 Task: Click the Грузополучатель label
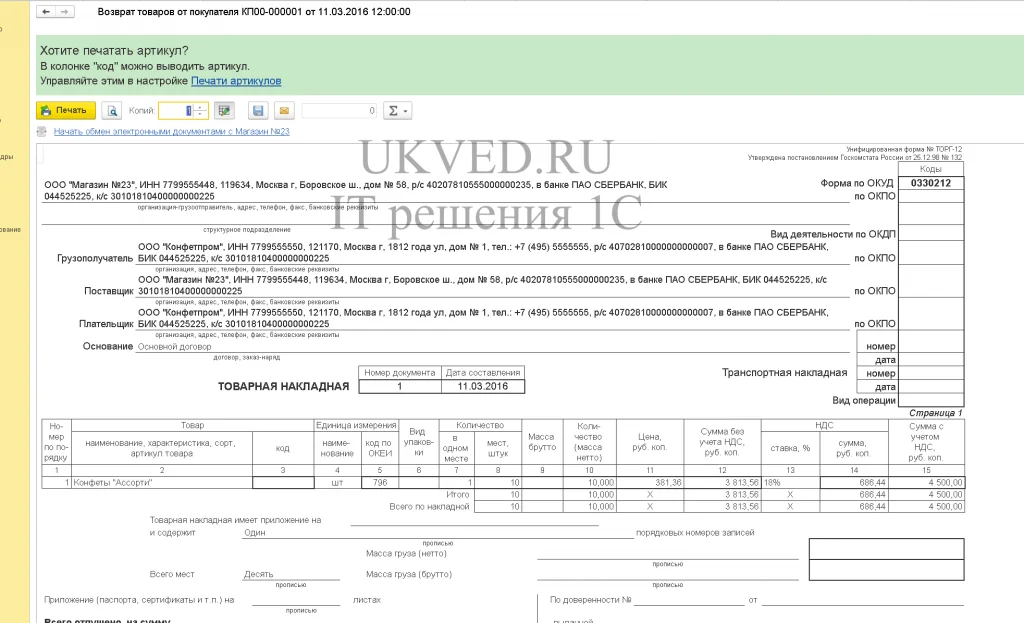click(95, 258)
